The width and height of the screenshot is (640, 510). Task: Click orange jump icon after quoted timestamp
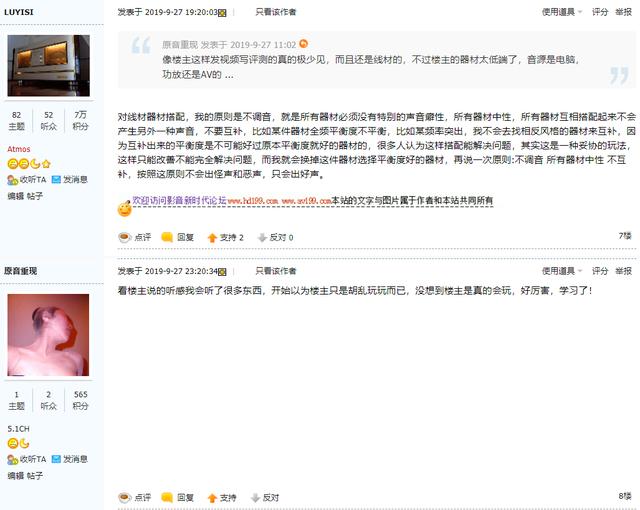click(x=303, y=44)
